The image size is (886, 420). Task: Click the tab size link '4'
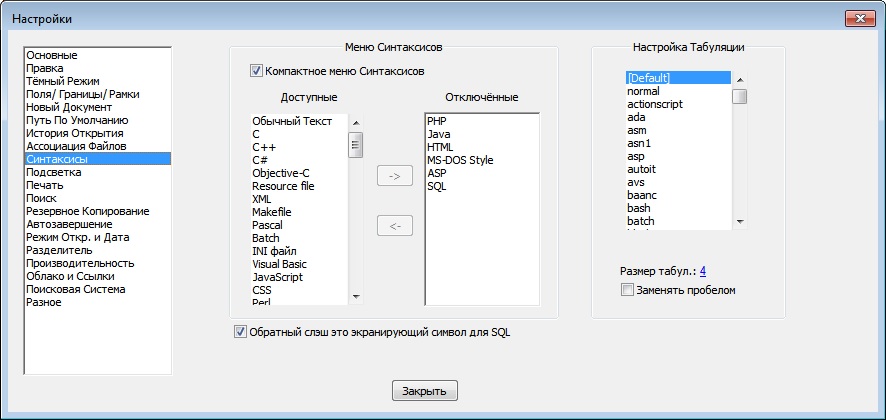tap(703, 270)
